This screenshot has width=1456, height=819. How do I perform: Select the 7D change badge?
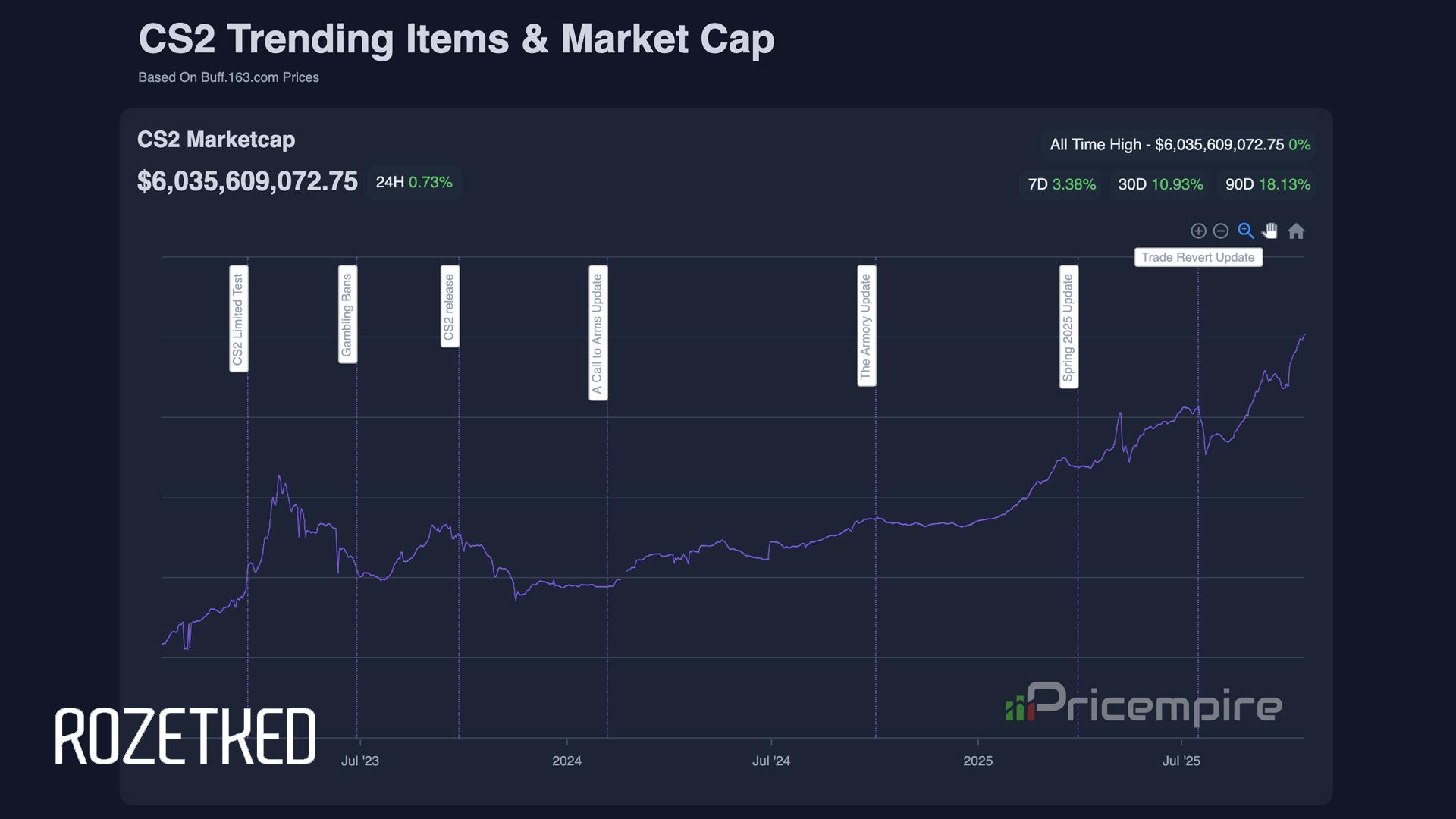coord(1062,184)
